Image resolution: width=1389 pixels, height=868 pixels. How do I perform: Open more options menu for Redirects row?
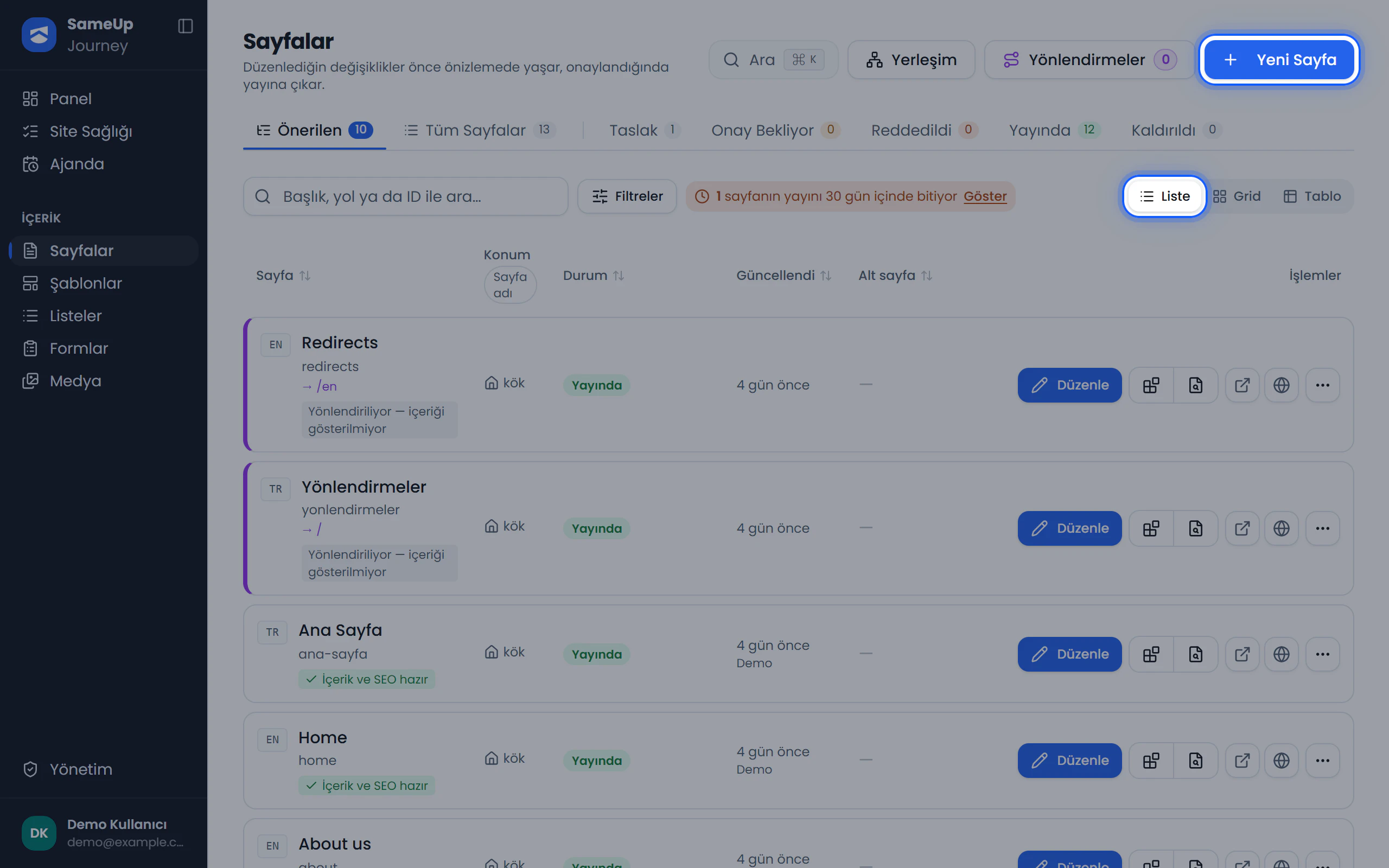pyautogui.click(x=1322, y=385)
